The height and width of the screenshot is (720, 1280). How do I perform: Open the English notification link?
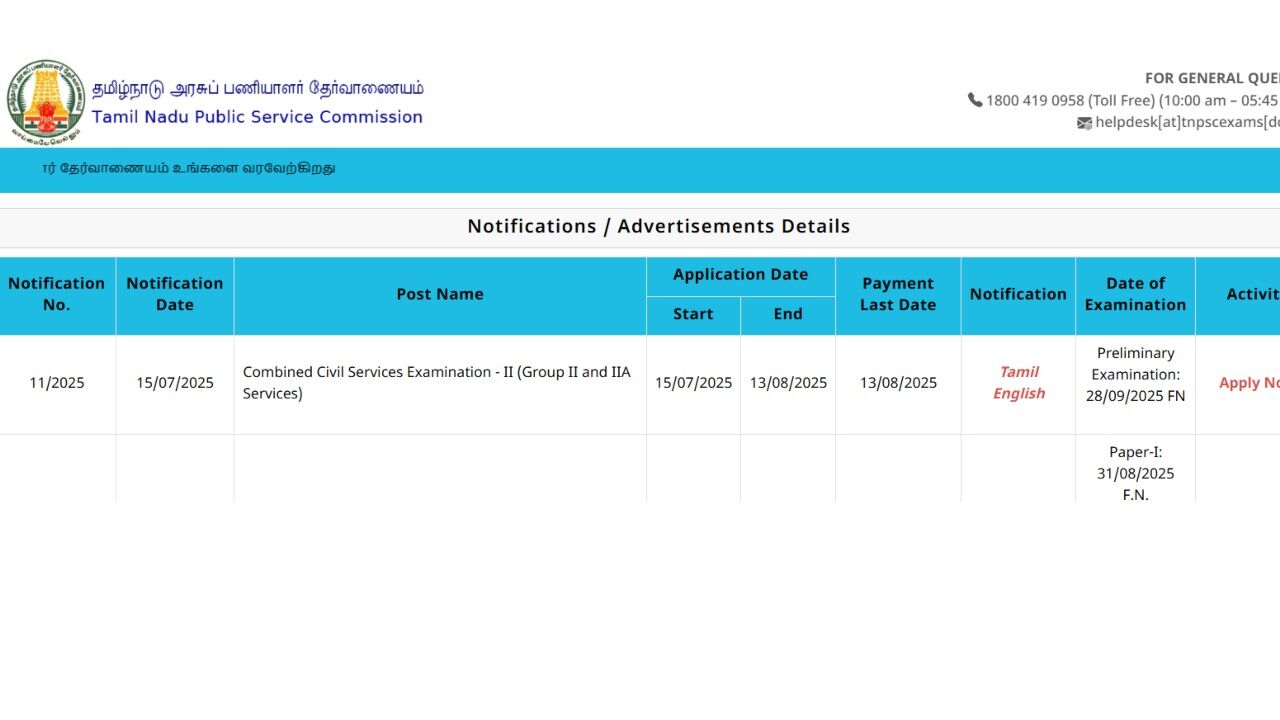1018,394
